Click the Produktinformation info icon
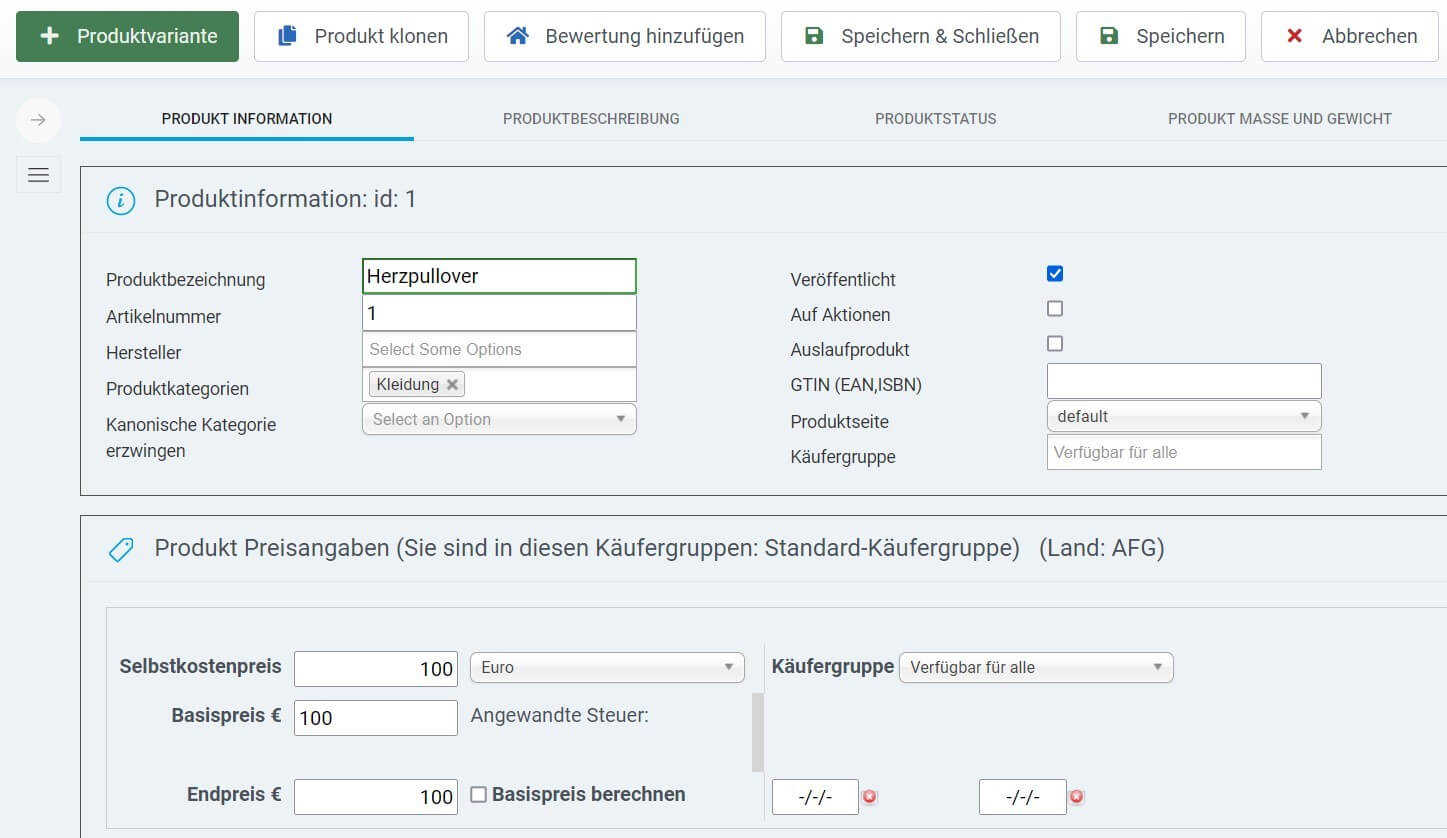Image resolution: width=1447 pixels, height=838 pixels. (x=121, y=200)
